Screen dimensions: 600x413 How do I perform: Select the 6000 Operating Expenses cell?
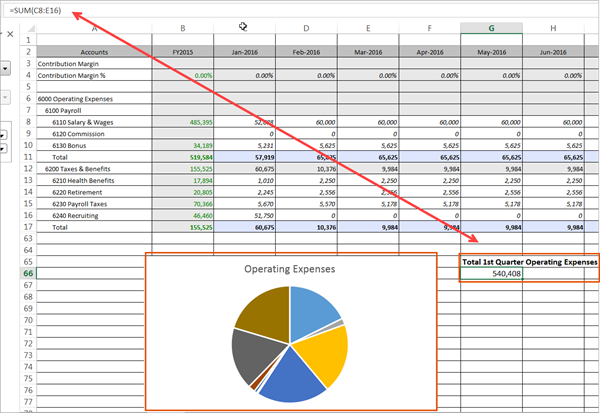click(94, 99)
